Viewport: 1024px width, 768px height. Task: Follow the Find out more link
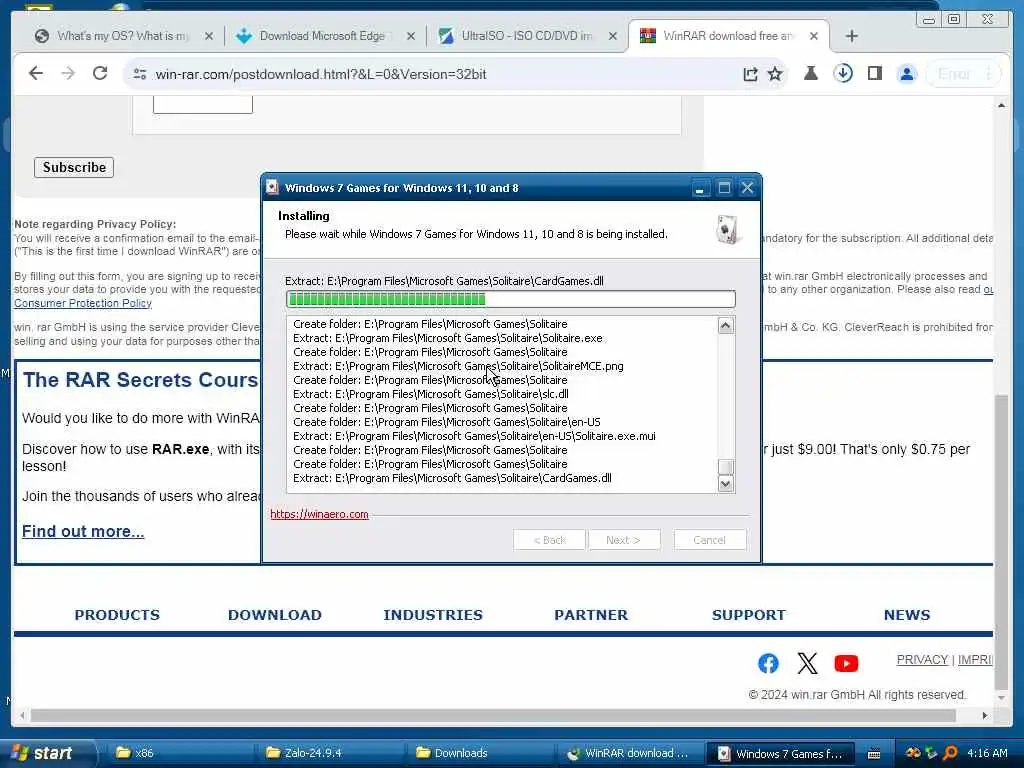pyautogui.click(x=83, y=531)
